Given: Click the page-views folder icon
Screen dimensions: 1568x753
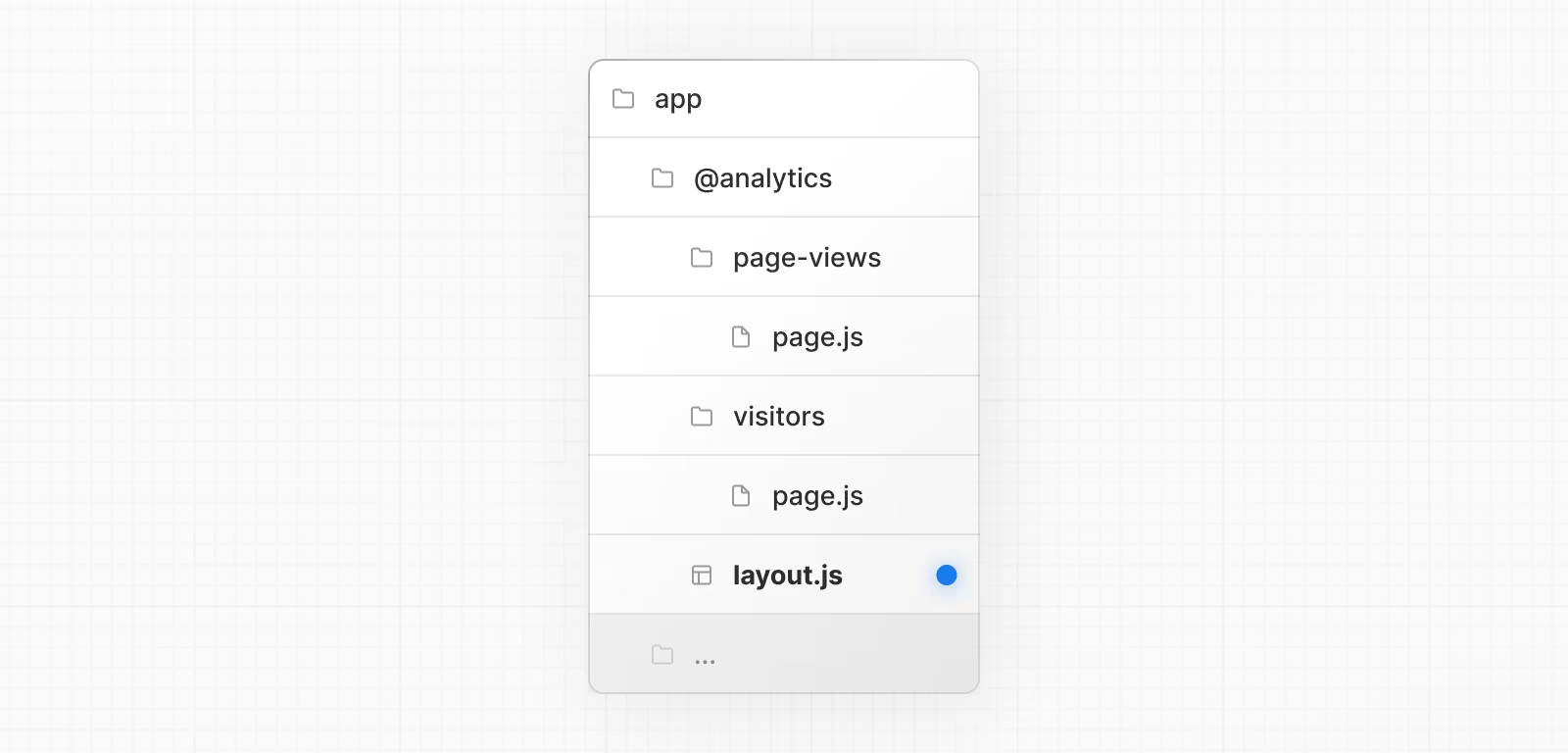Looking at the screenshot, I should coord(702,257).
